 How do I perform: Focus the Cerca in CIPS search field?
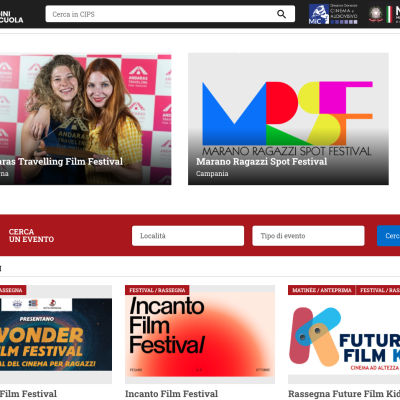(170, 14)
